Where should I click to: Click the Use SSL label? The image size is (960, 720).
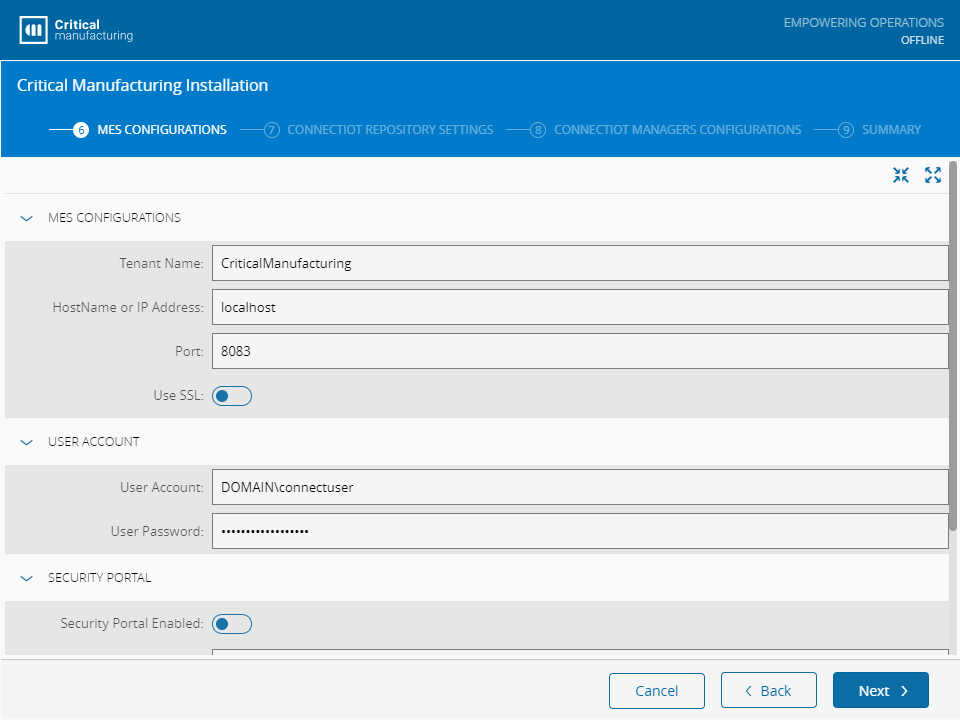tap(178, 396)
